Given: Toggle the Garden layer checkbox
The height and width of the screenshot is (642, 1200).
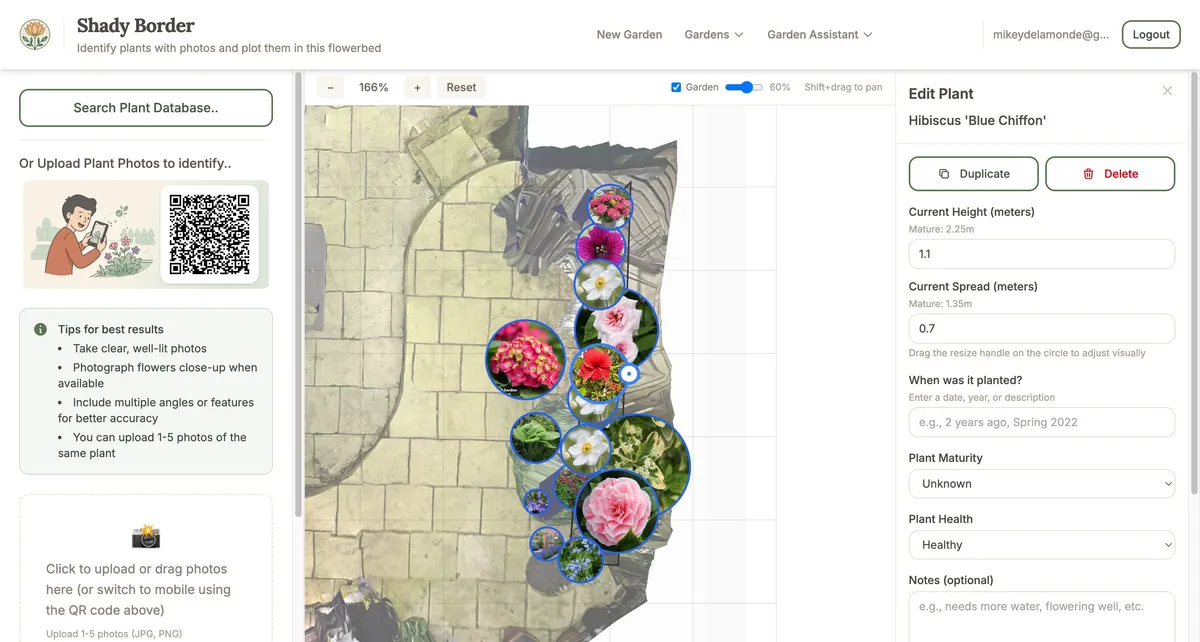Looking at the screenshot, I should (x=676, y=86).
